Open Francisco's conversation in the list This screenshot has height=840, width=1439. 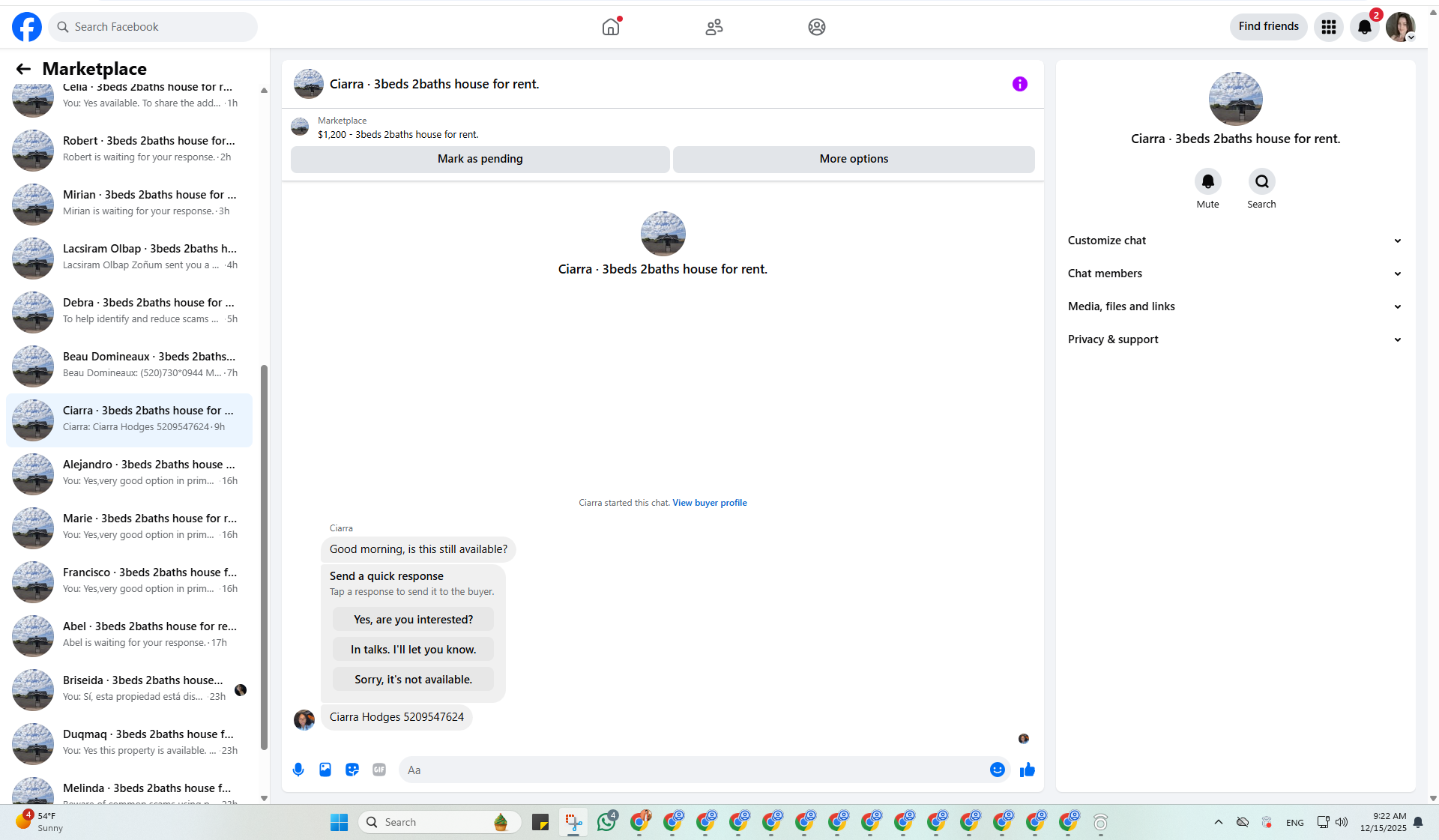(x=129, y=581)
